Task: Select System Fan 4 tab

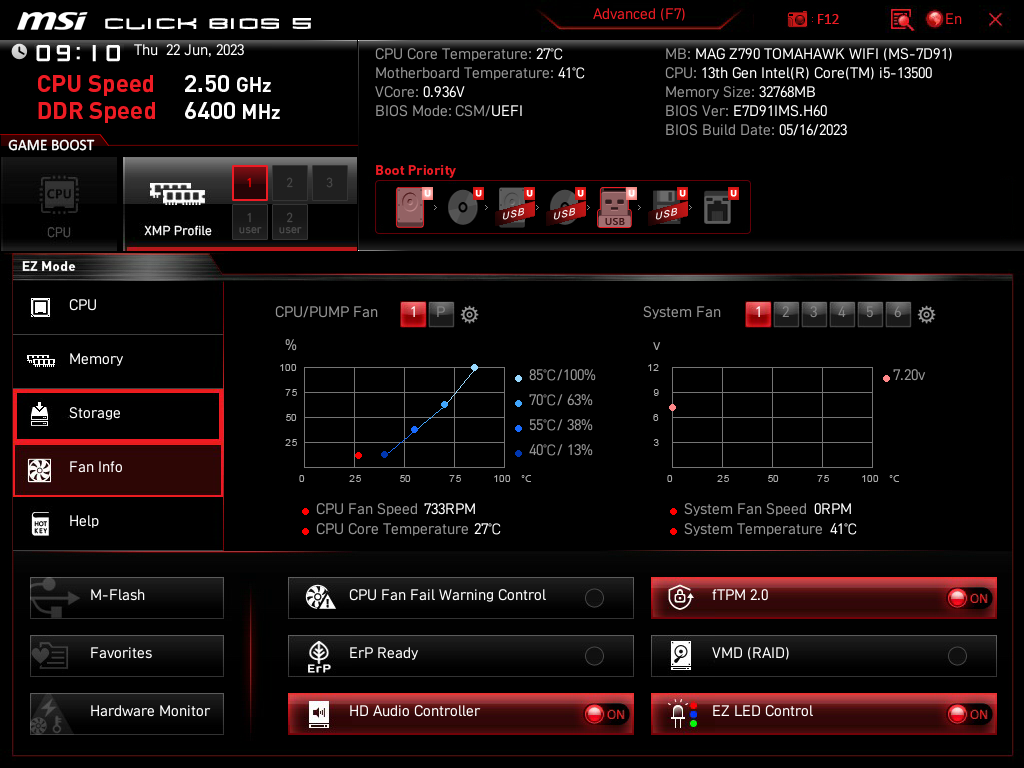Action: point(842,313)
